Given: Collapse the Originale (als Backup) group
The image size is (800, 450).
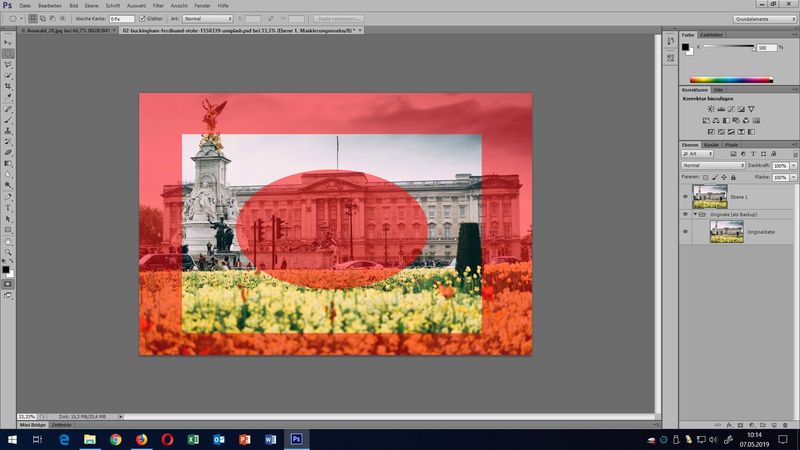Looking at the screenshot, I should 694,214.
